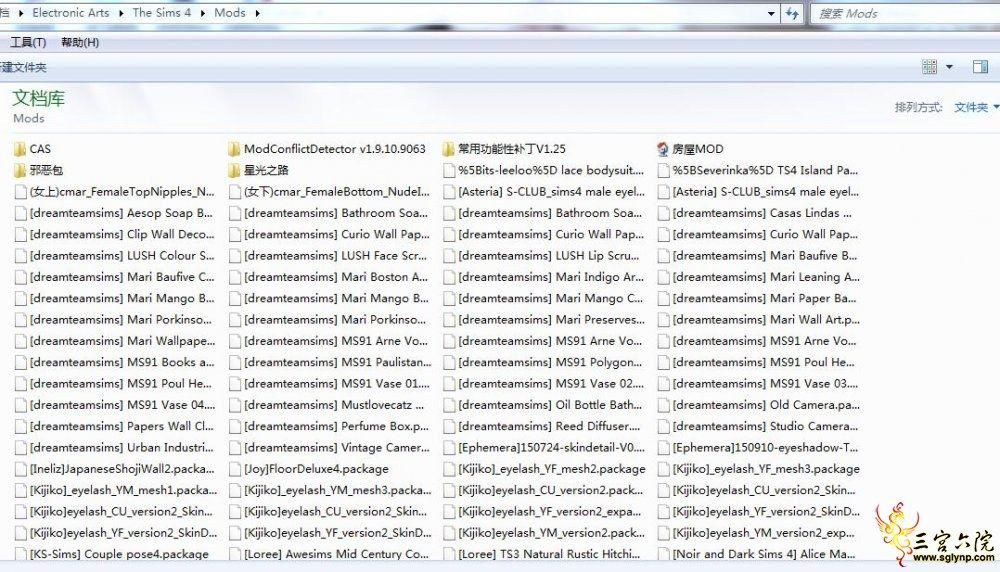Screen dimensions: 1000x572
Task: Select file icon of [dreamteamsims] Old Camera
Action: point(663,405)
